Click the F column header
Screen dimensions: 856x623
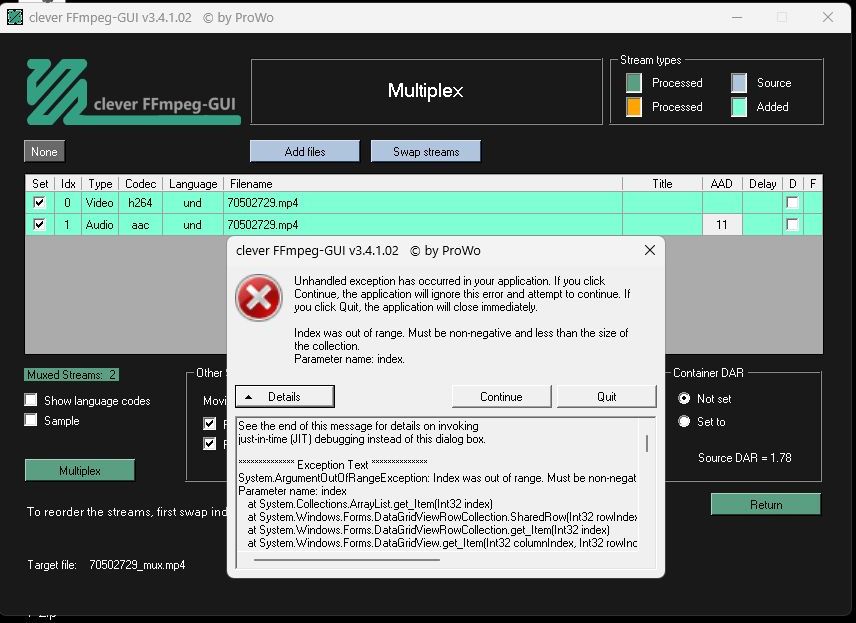coord(813,183)
